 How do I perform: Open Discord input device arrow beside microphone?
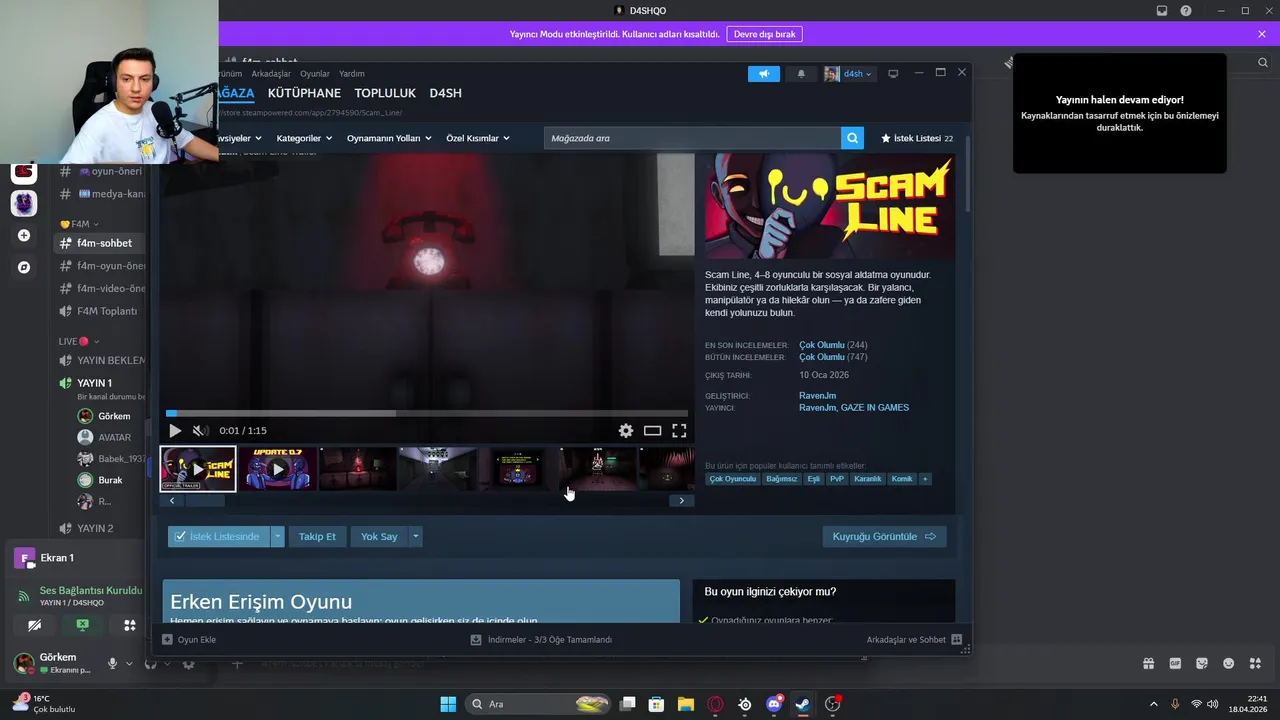[128, 664]
